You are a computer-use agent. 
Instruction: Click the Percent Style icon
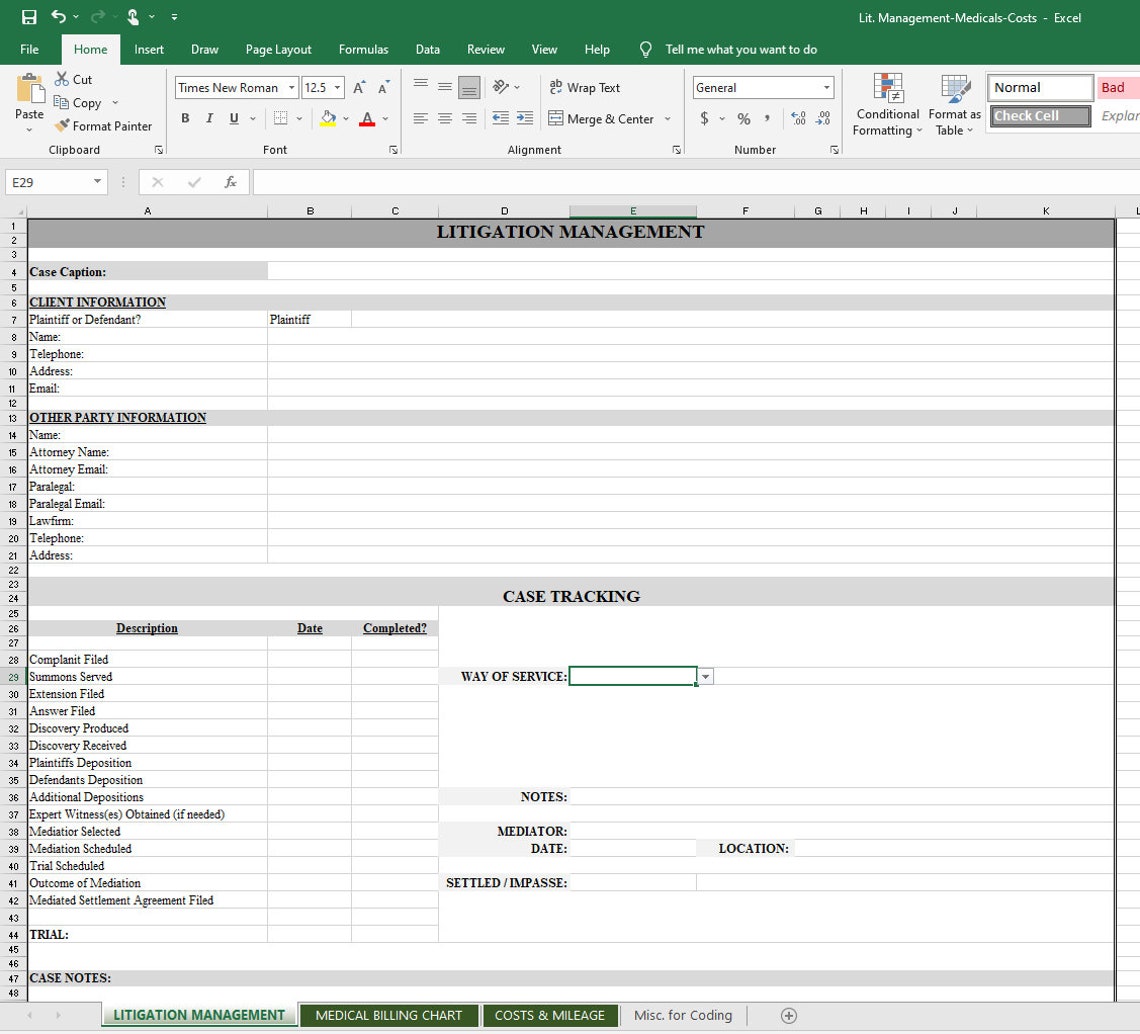[745, 118]
